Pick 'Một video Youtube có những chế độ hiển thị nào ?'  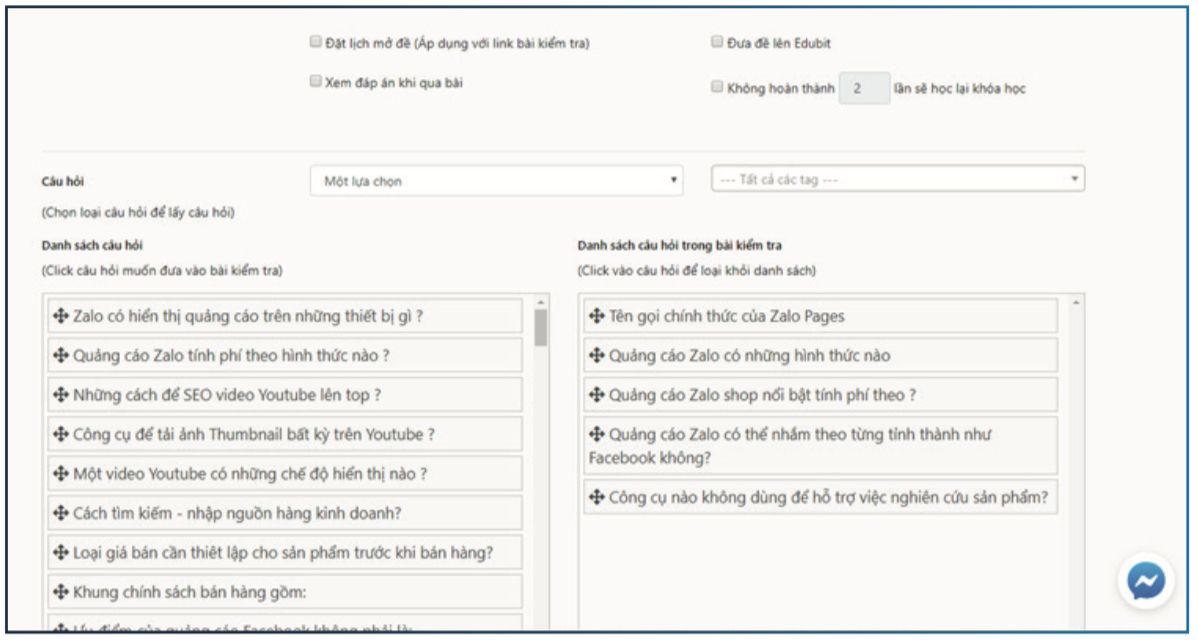pyautogui.click(x=285, y=474)
